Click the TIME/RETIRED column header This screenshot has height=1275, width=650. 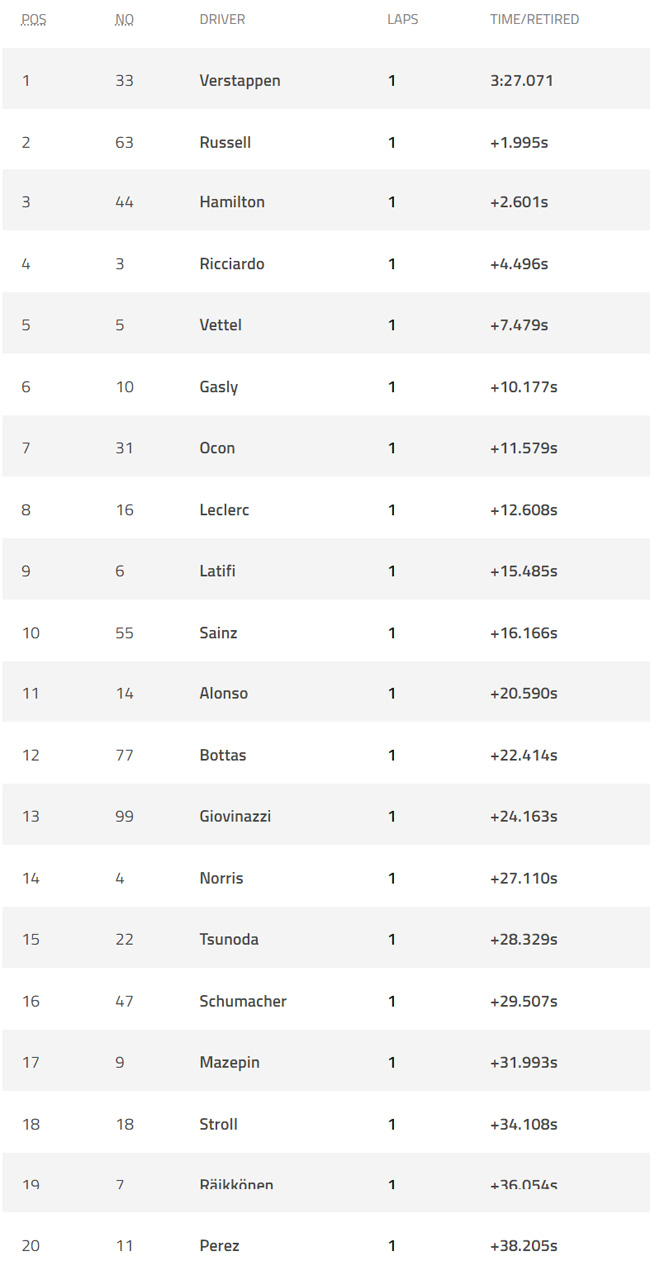(534, 19)
